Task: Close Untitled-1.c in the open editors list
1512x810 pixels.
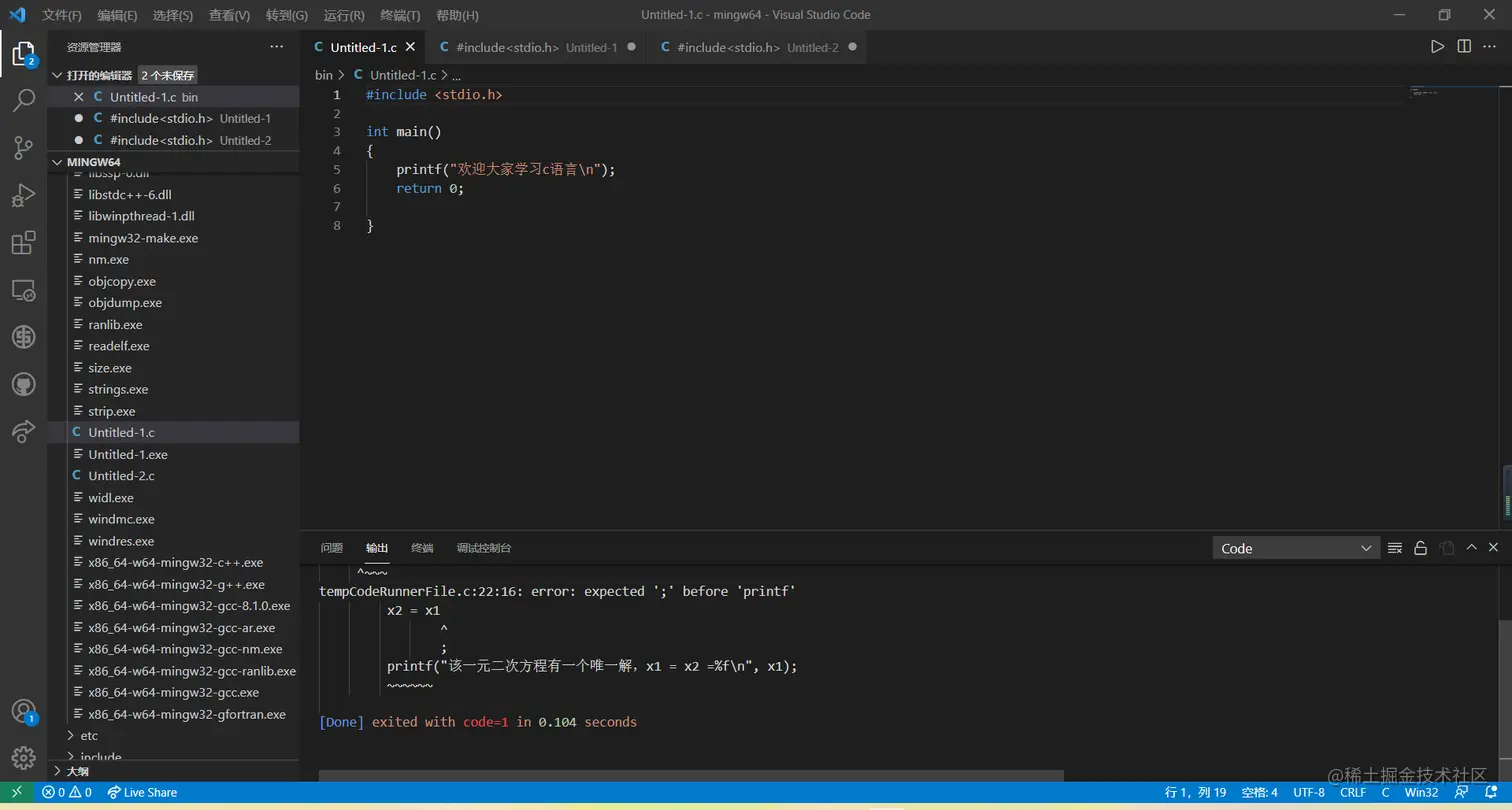Action: point(79,97)
